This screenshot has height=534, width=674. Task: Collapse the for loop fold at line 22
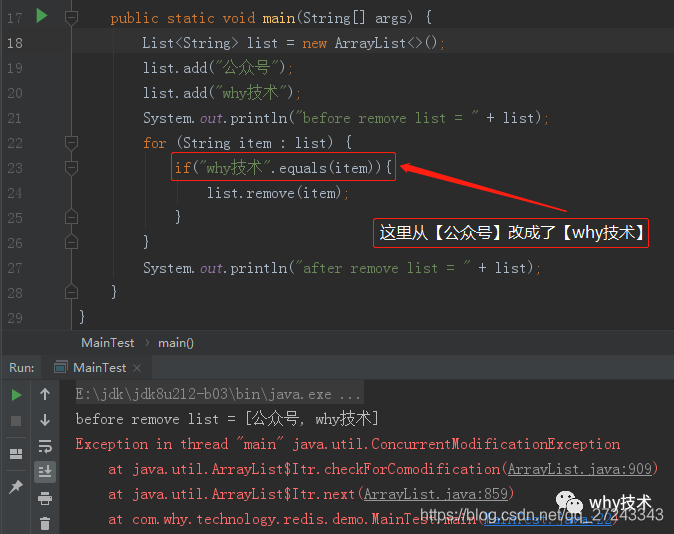[71, 142]
